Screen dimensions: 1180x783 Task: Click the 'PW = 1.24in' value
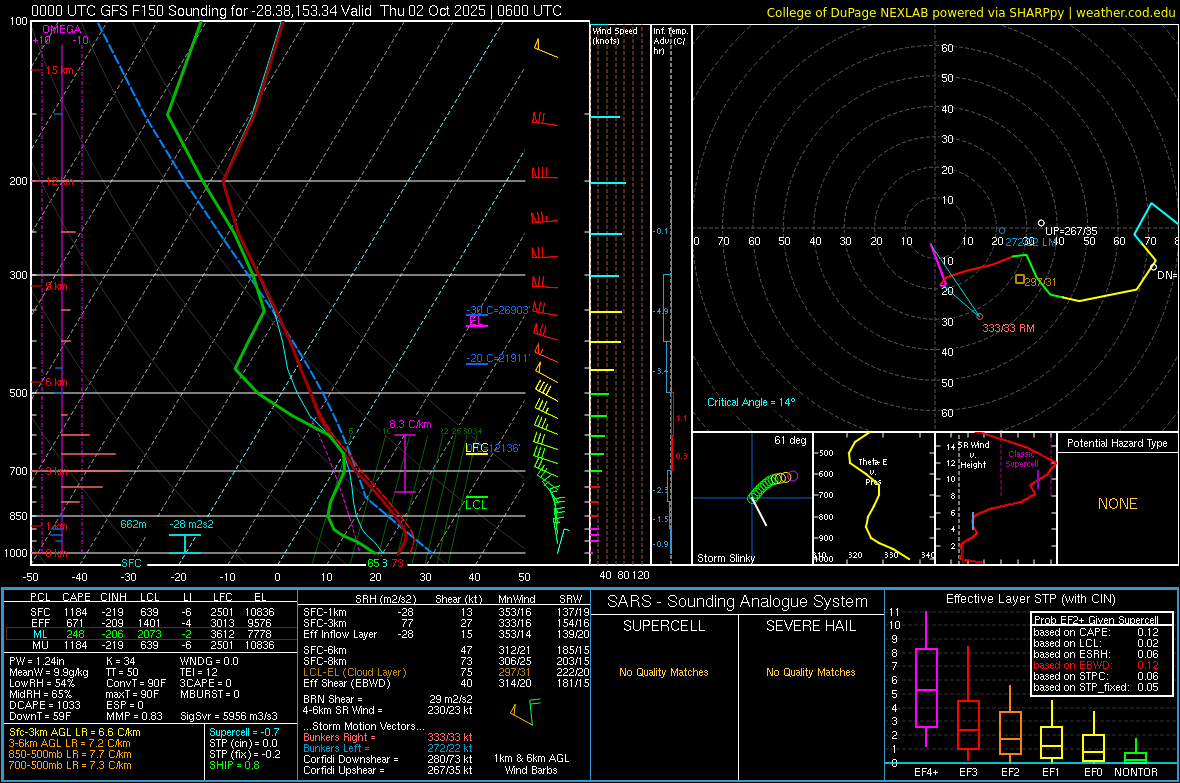pos(37,661)
